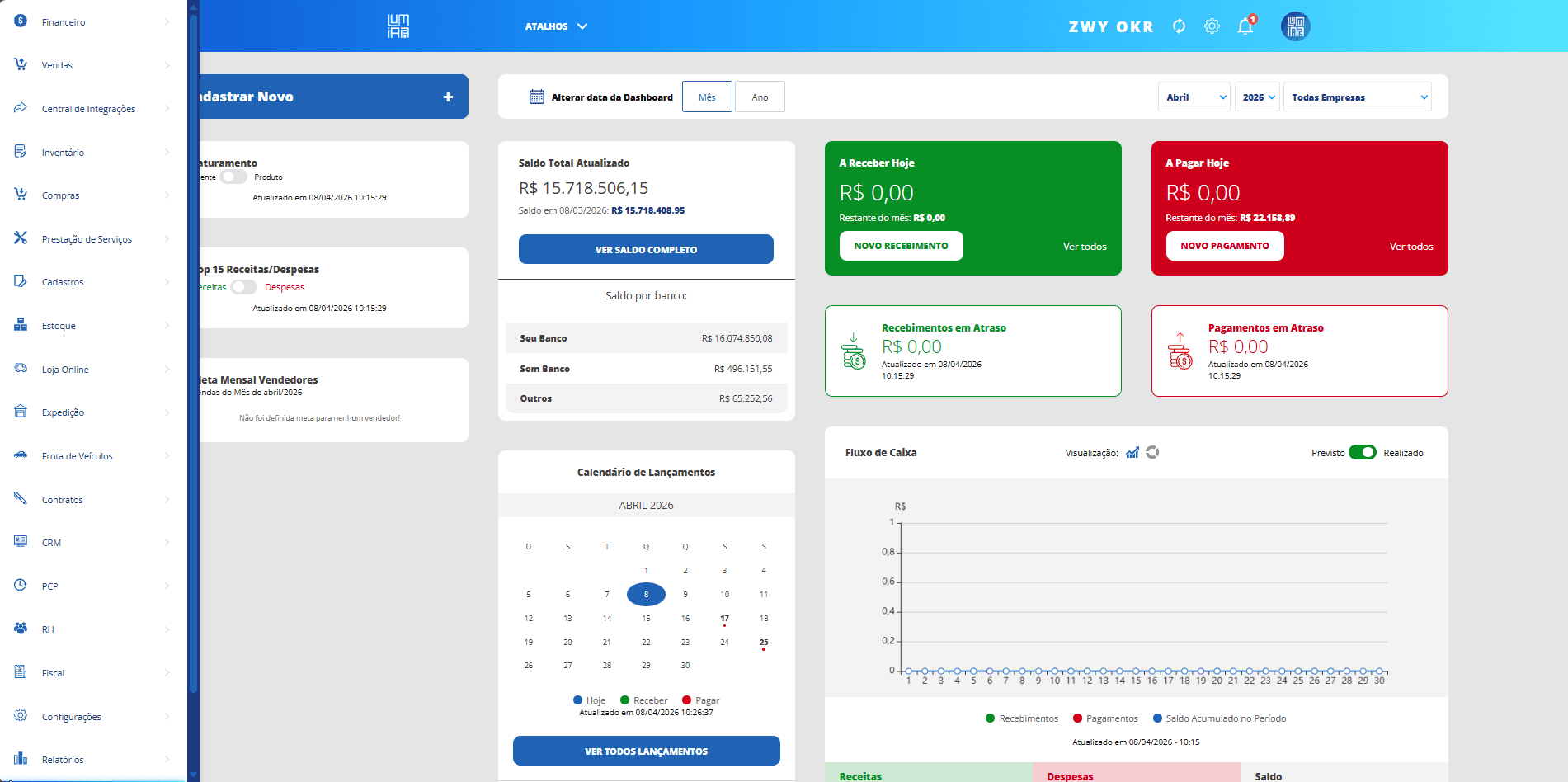
Task: Click the VER SALDO COMPLETO button
Action: tap(646, 249)
